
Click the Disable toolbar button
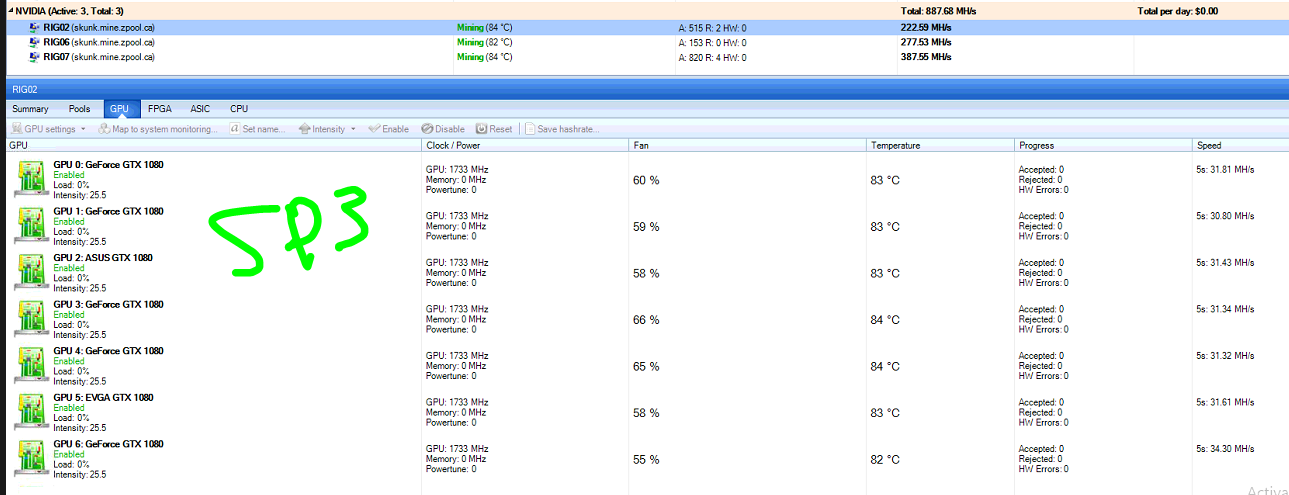[443, 129]
